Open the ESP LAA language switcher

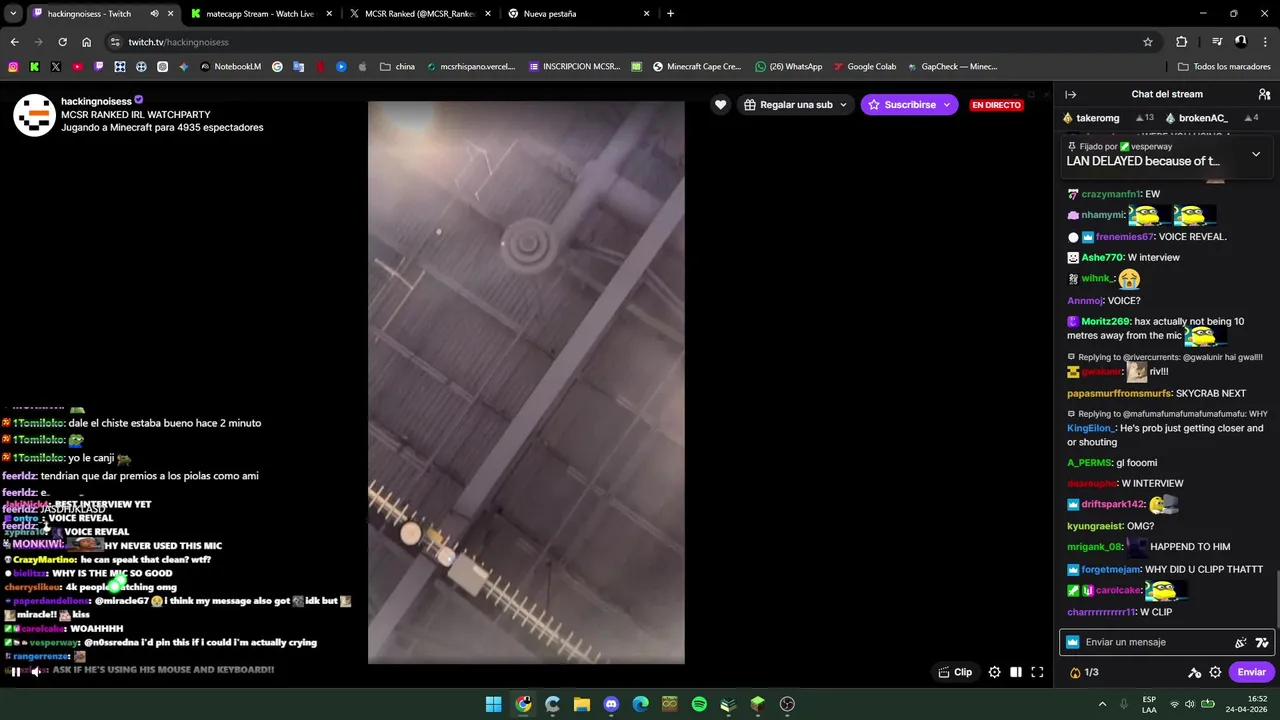1150,704
